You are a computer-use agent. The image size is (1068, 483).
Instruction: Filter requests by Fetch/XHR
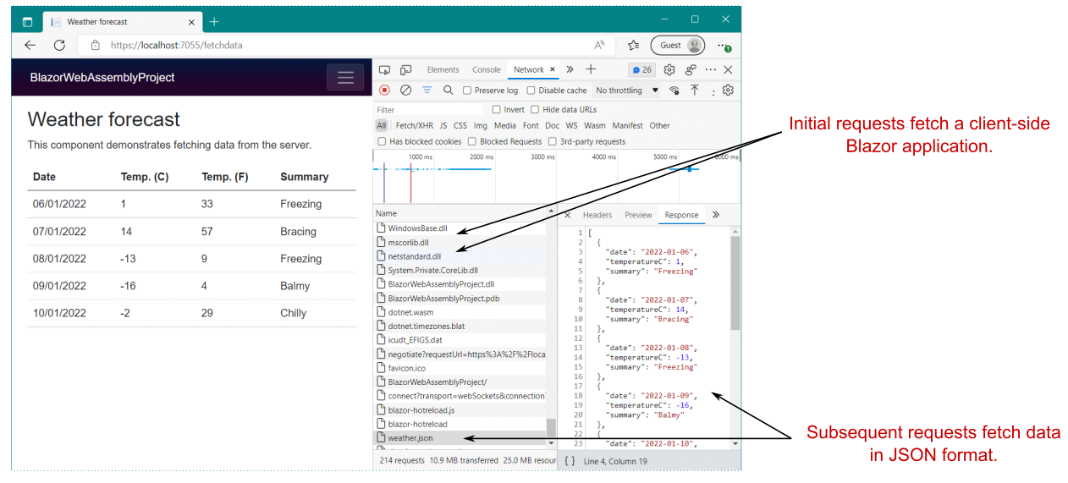point(414,125)
